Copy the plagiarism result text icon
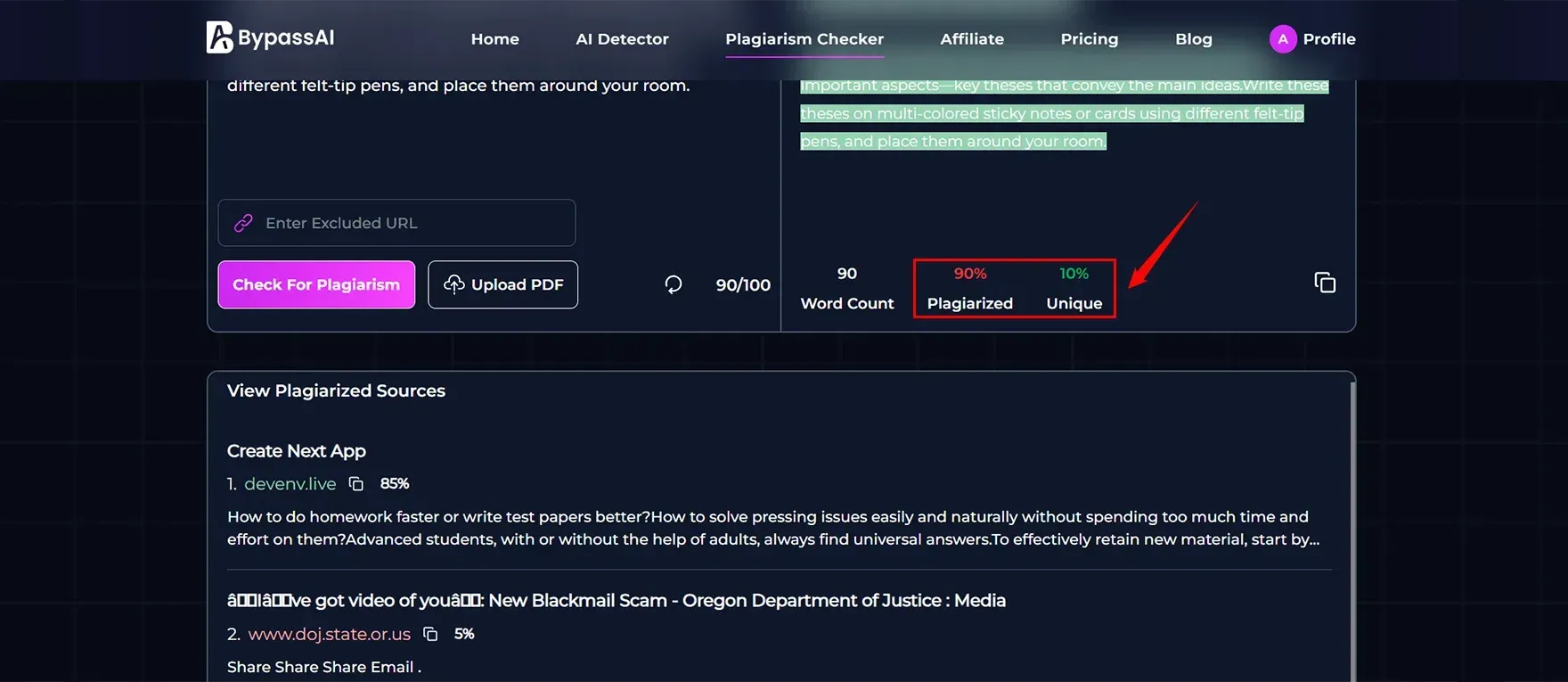 tap(1325, 283)
